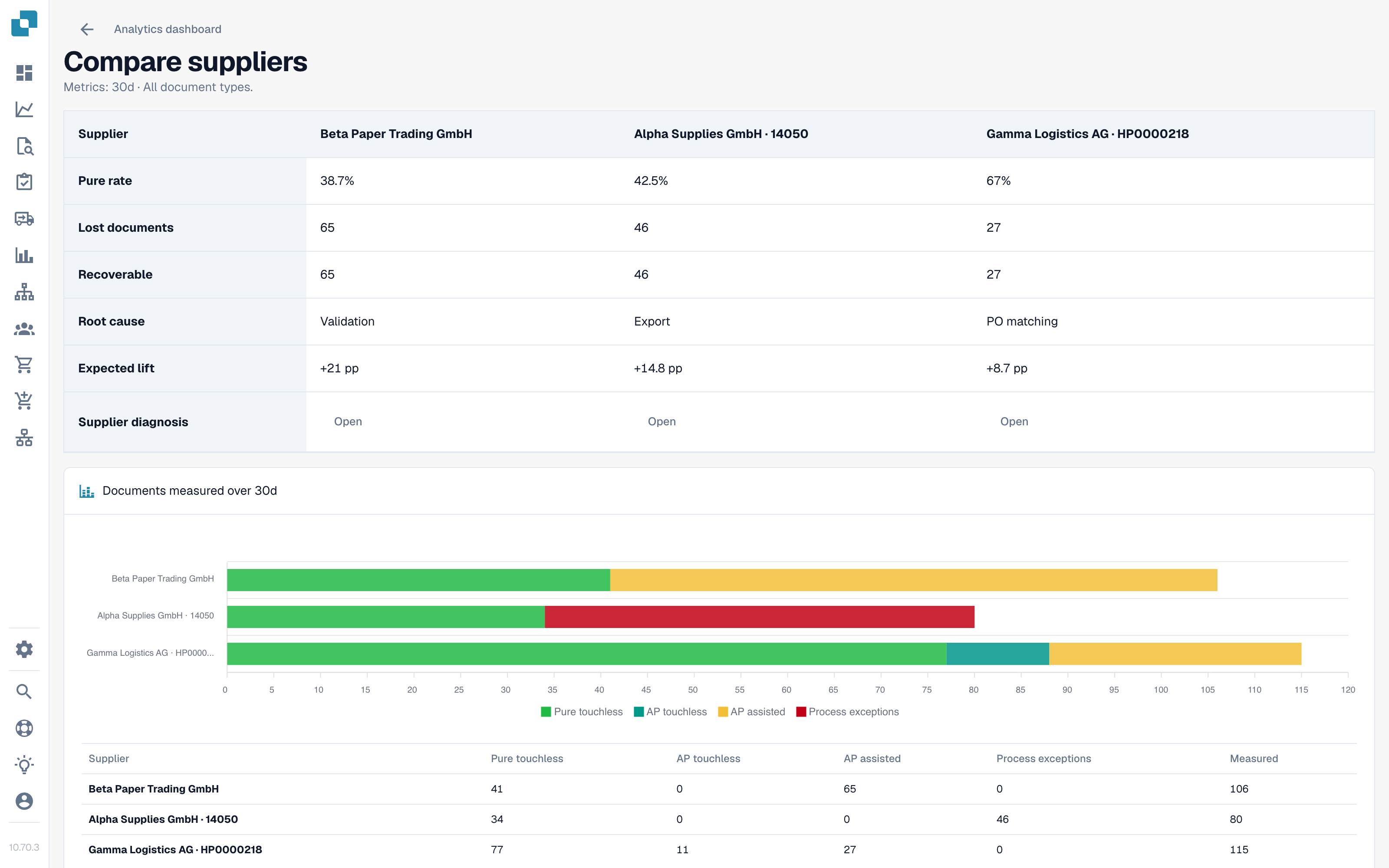Open the network nodes icon
The height and width of the screenshot is (868, 1389).
[24, 437]
